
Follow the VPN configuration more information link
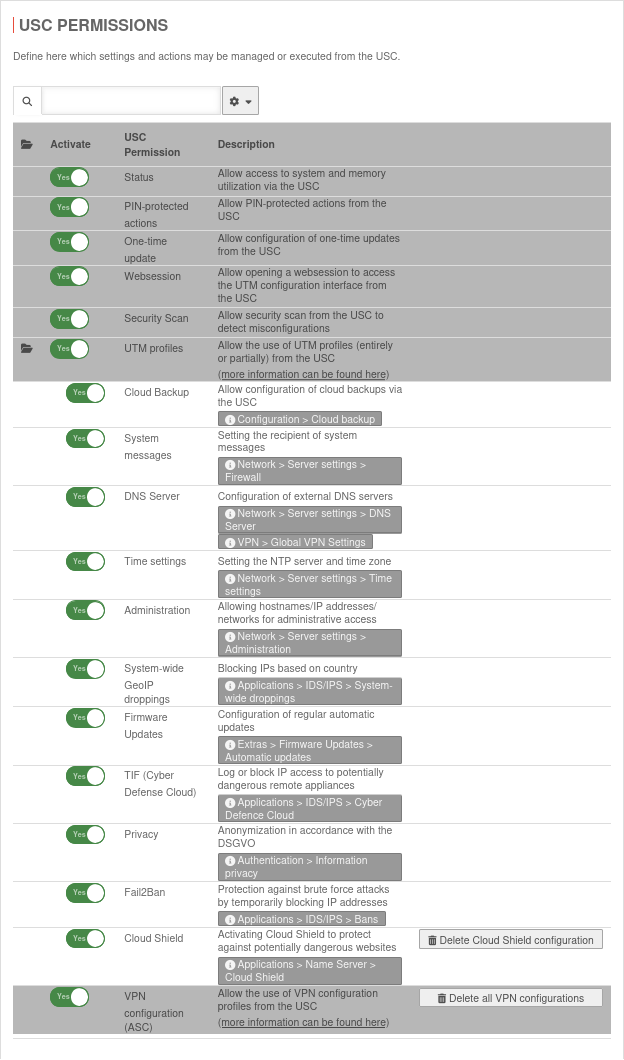[303, 1023]
